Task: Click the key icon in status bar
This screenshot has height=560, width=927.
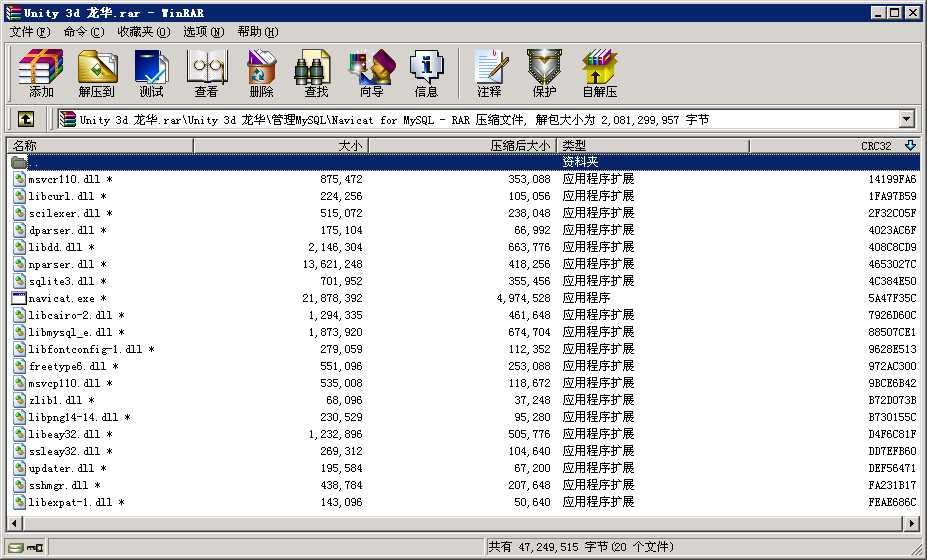Action: click(x=34, y=548)
